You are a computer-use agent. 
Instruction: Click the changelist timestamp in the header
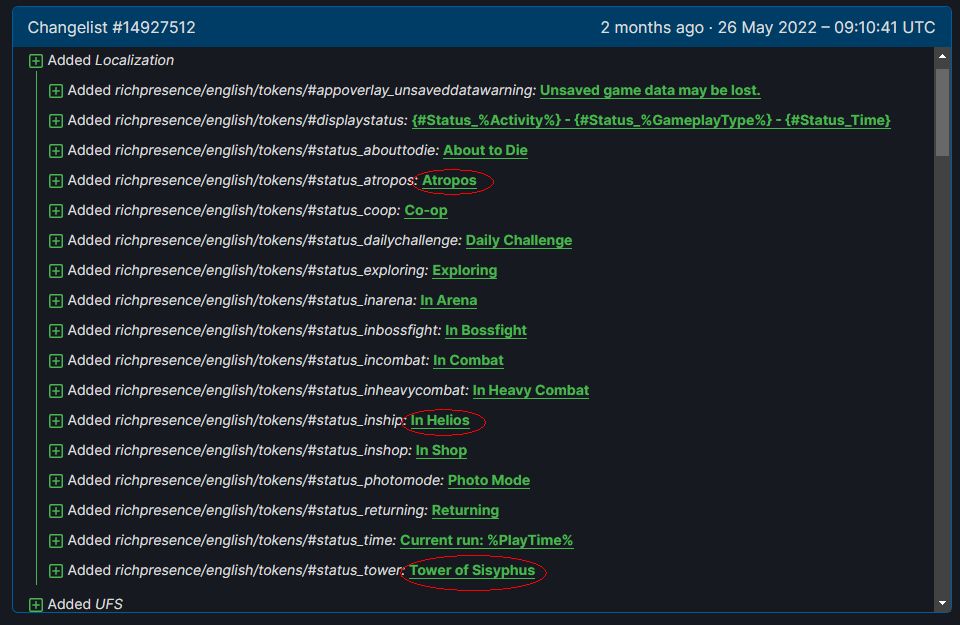[767, 28]
